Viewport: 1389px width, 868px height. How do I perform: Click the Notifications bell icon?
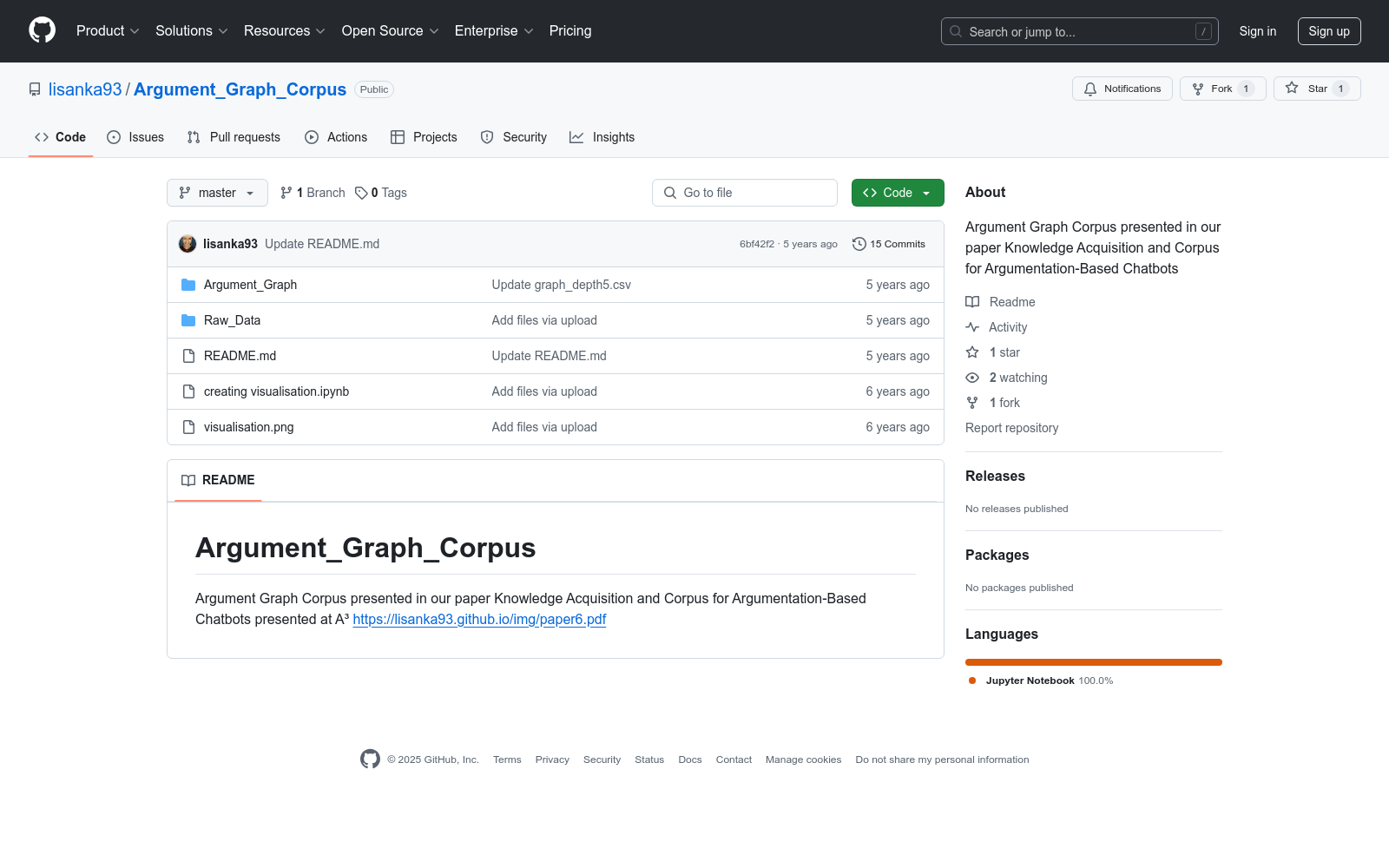coord(1090,89)
